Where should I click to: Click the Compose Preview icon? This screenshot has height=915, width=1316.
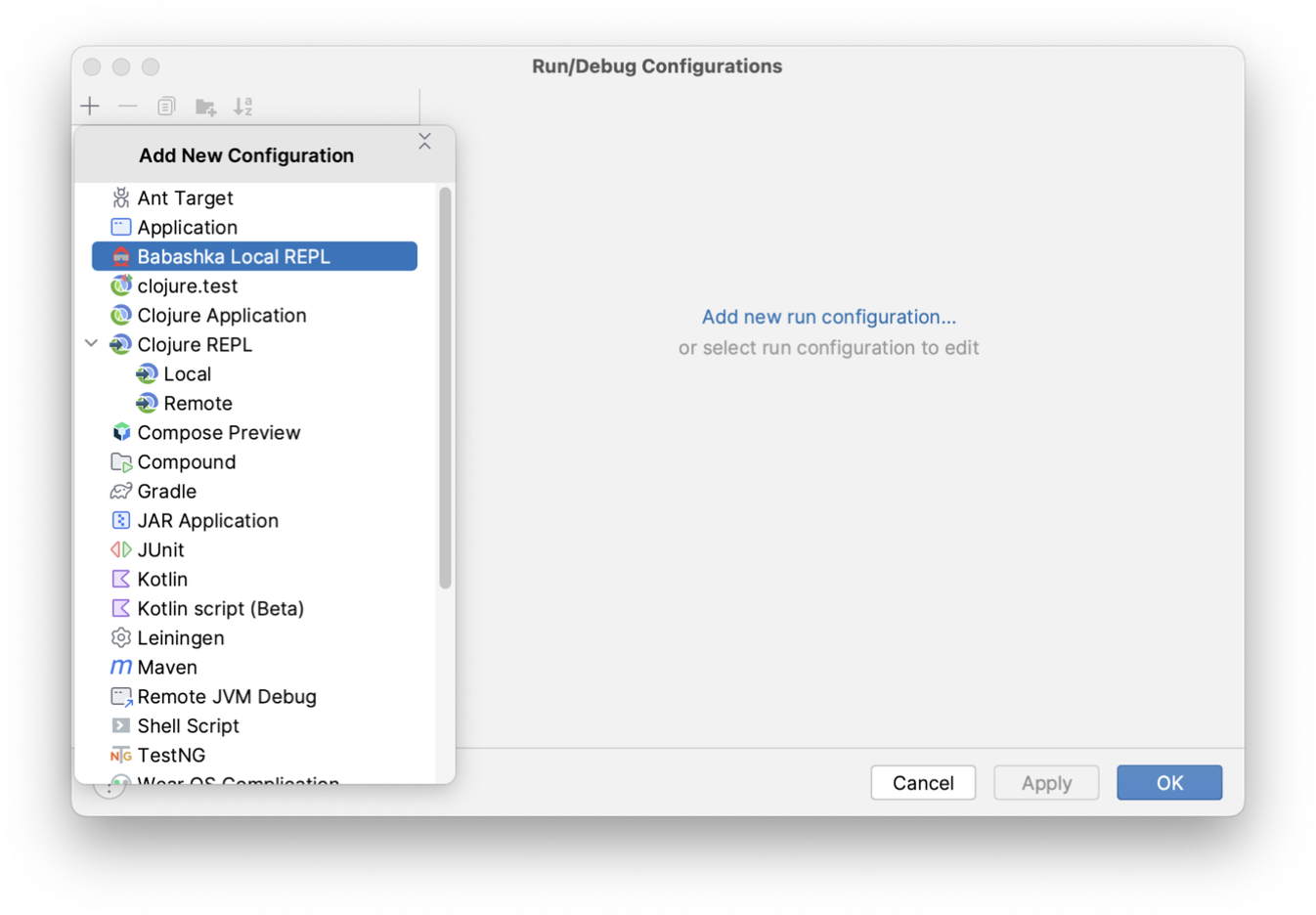tap(120, 432)
